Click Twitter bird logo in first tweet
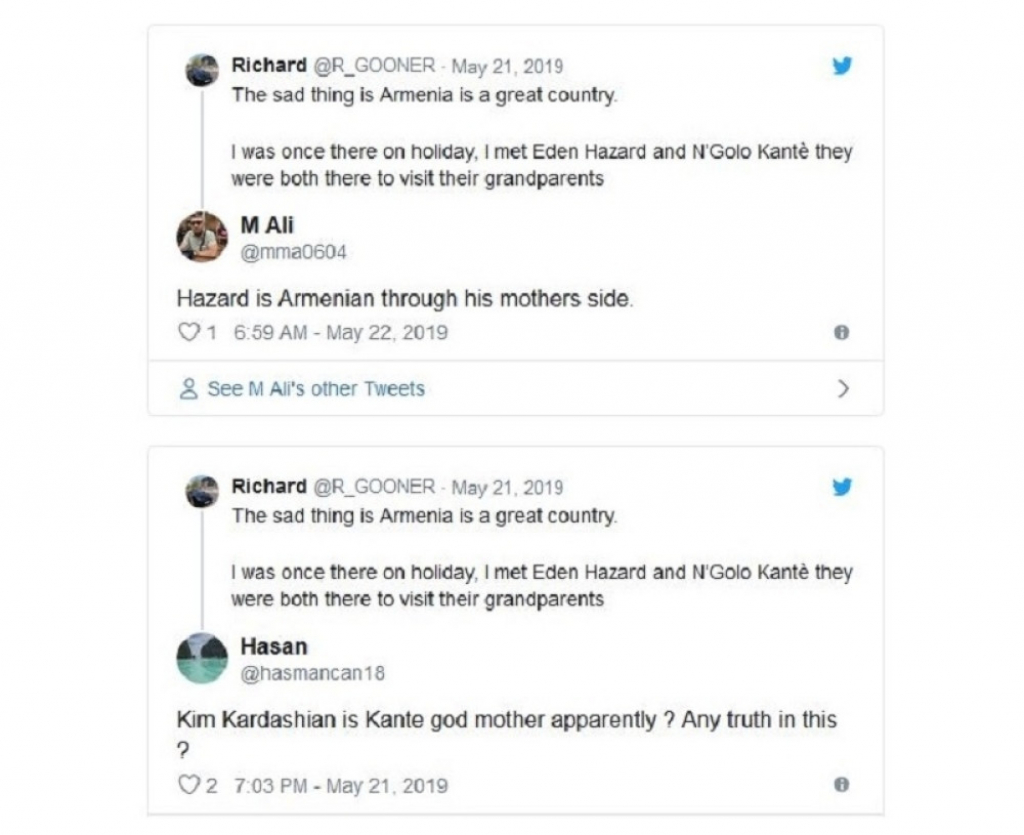This screenshot has height=835, width=1024. point(842,66)
